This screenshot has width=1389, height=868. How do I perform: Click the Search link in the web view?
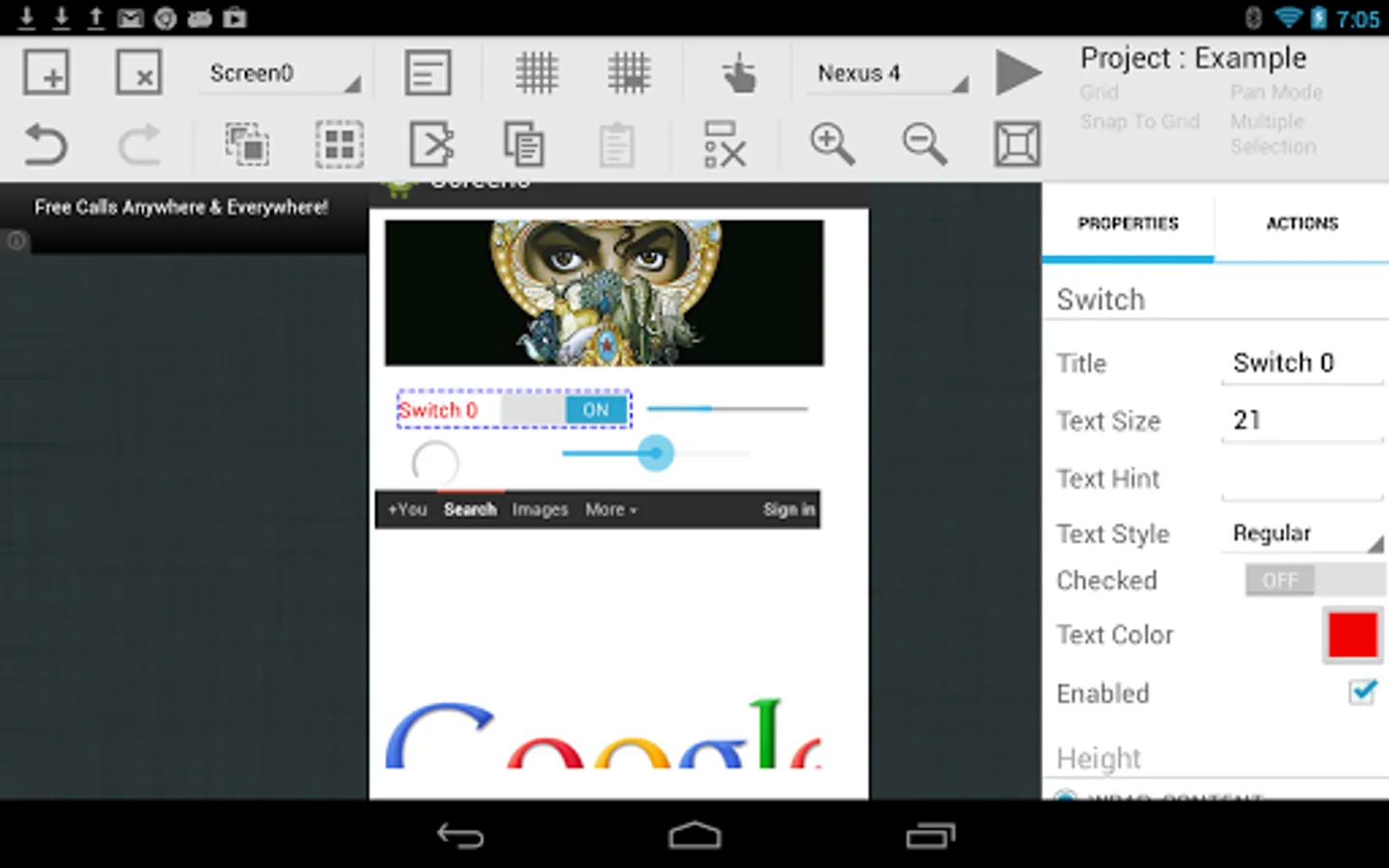point(470,509)
